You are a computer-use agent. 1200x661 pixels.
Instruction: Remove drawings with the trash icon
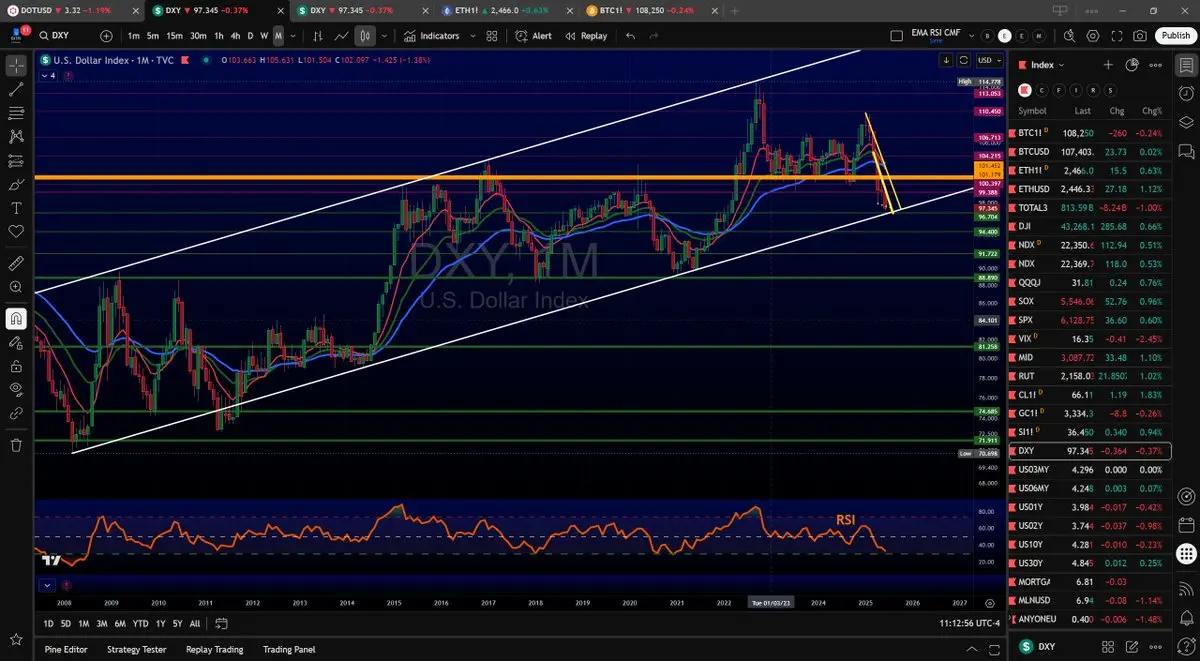point(16,445)
